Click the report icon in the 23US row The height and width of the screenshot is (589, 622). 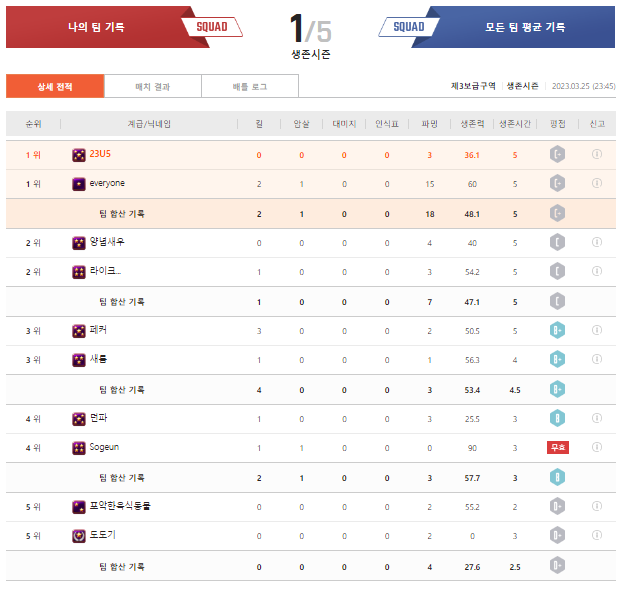tap(597, 155)
